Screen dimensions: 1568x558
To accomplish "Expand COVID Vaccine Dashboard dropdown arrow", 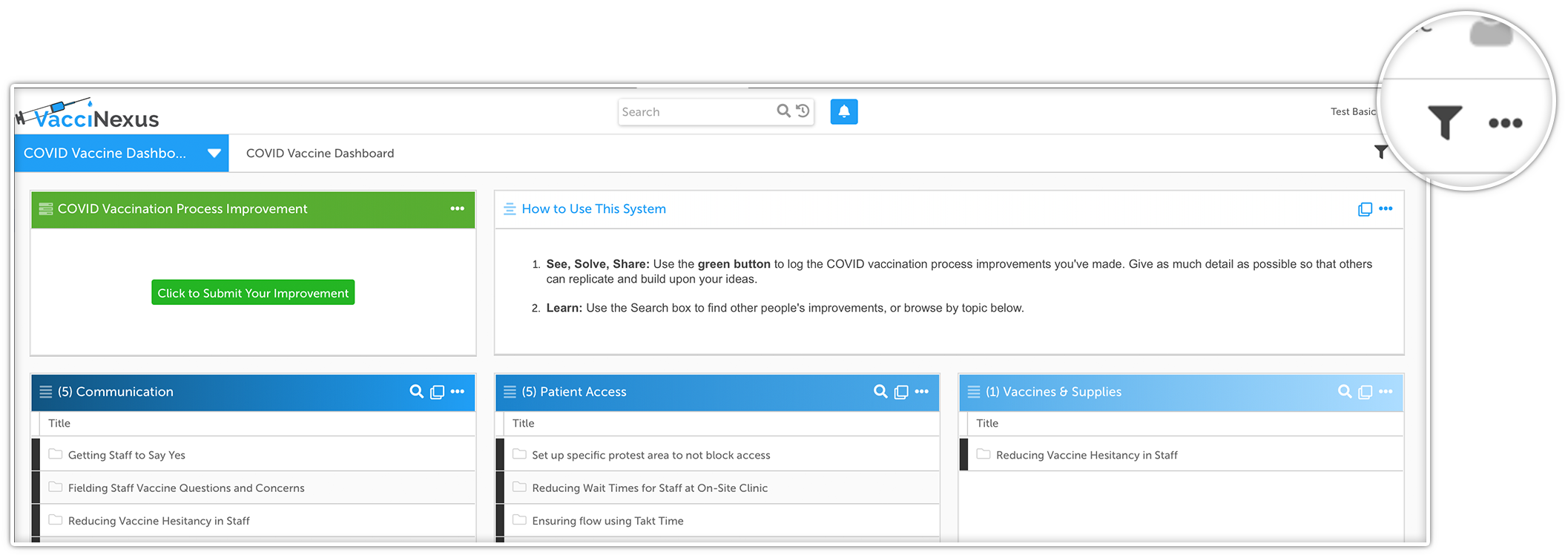I will pyautogui.click(x=214, y=154).
